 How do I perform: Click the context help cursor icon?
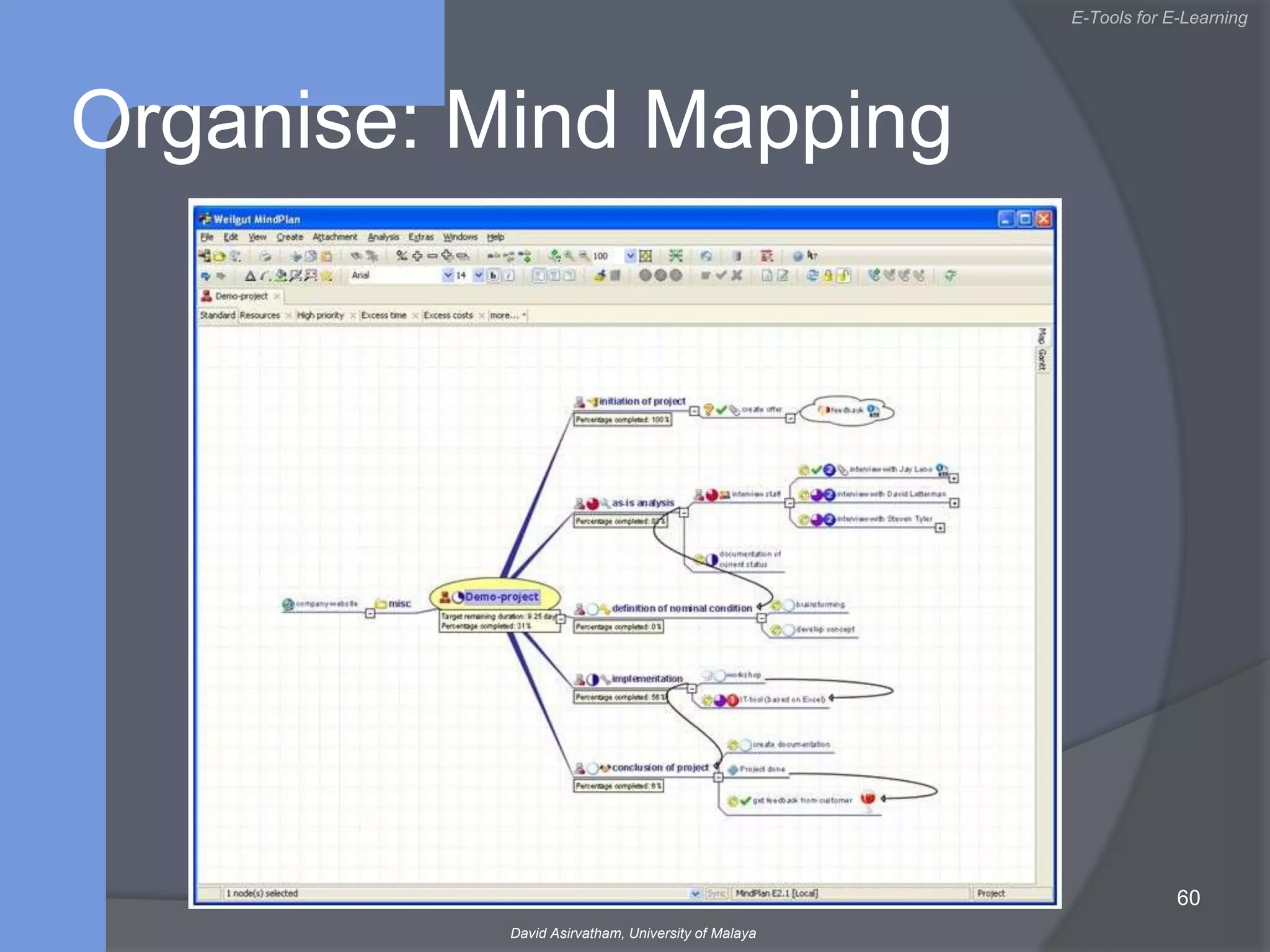click(x=812, y=255)
